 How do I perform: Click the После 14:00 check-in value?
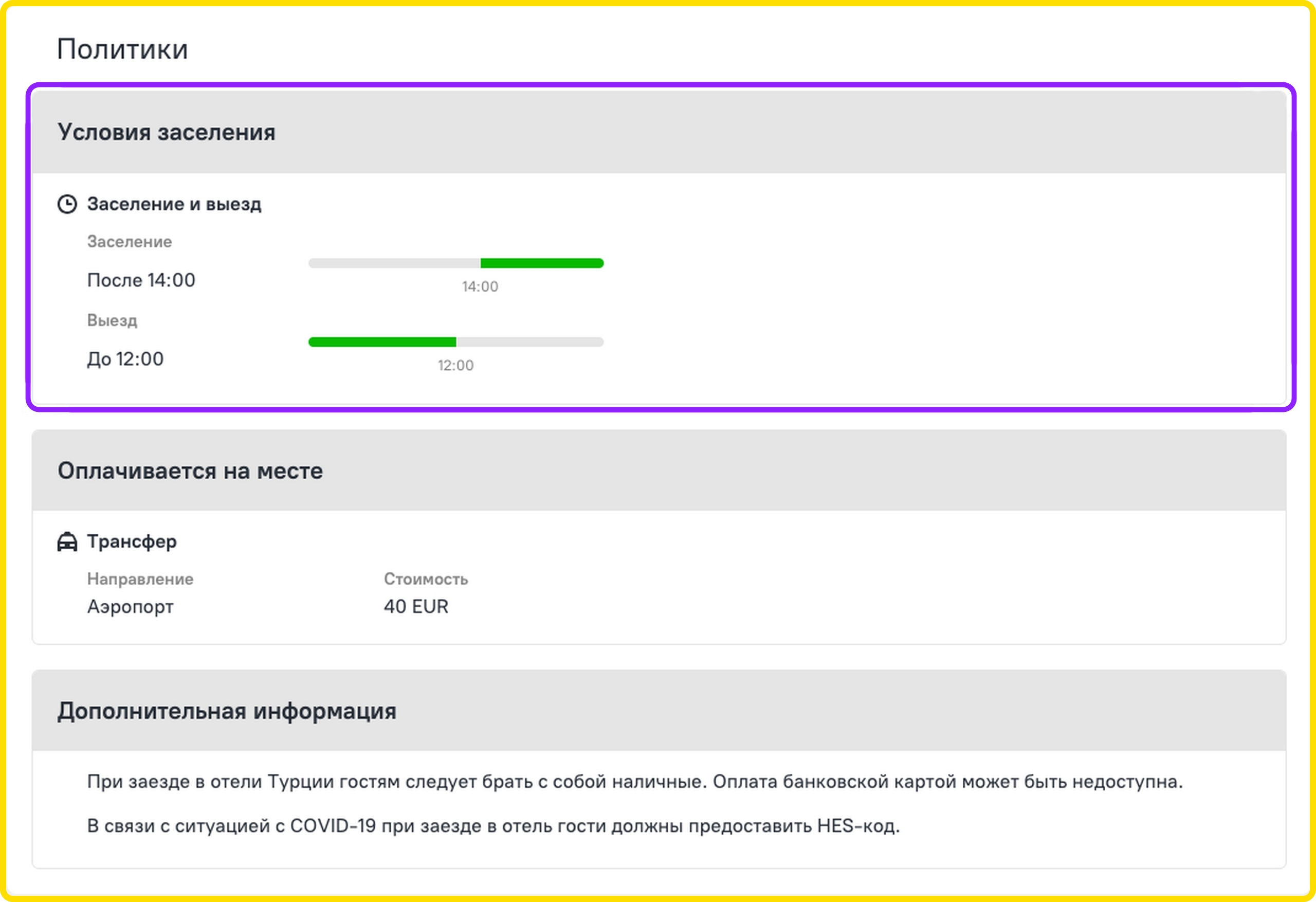point(141,280)
